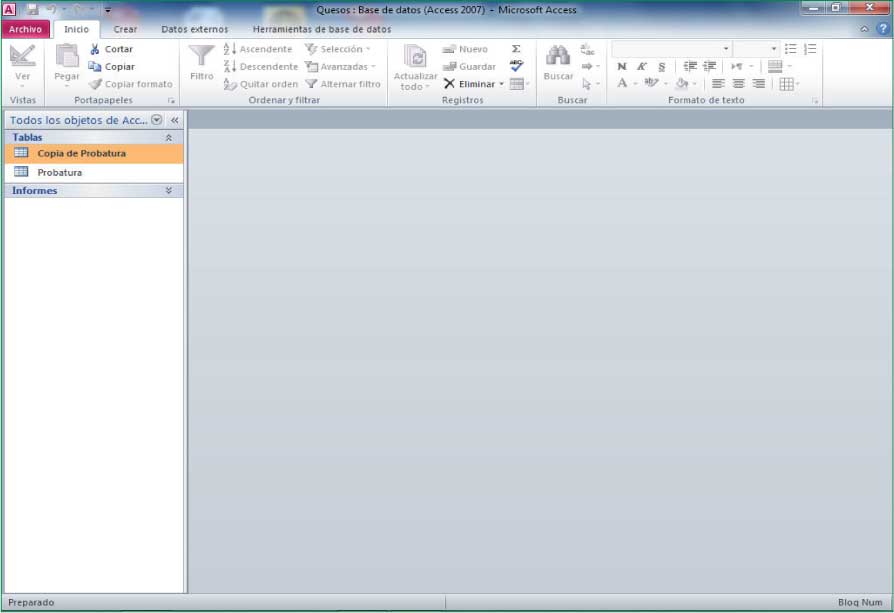Open the Ver view icon
The height and width of the screenshot is (613, 894).
click(22, 56)
